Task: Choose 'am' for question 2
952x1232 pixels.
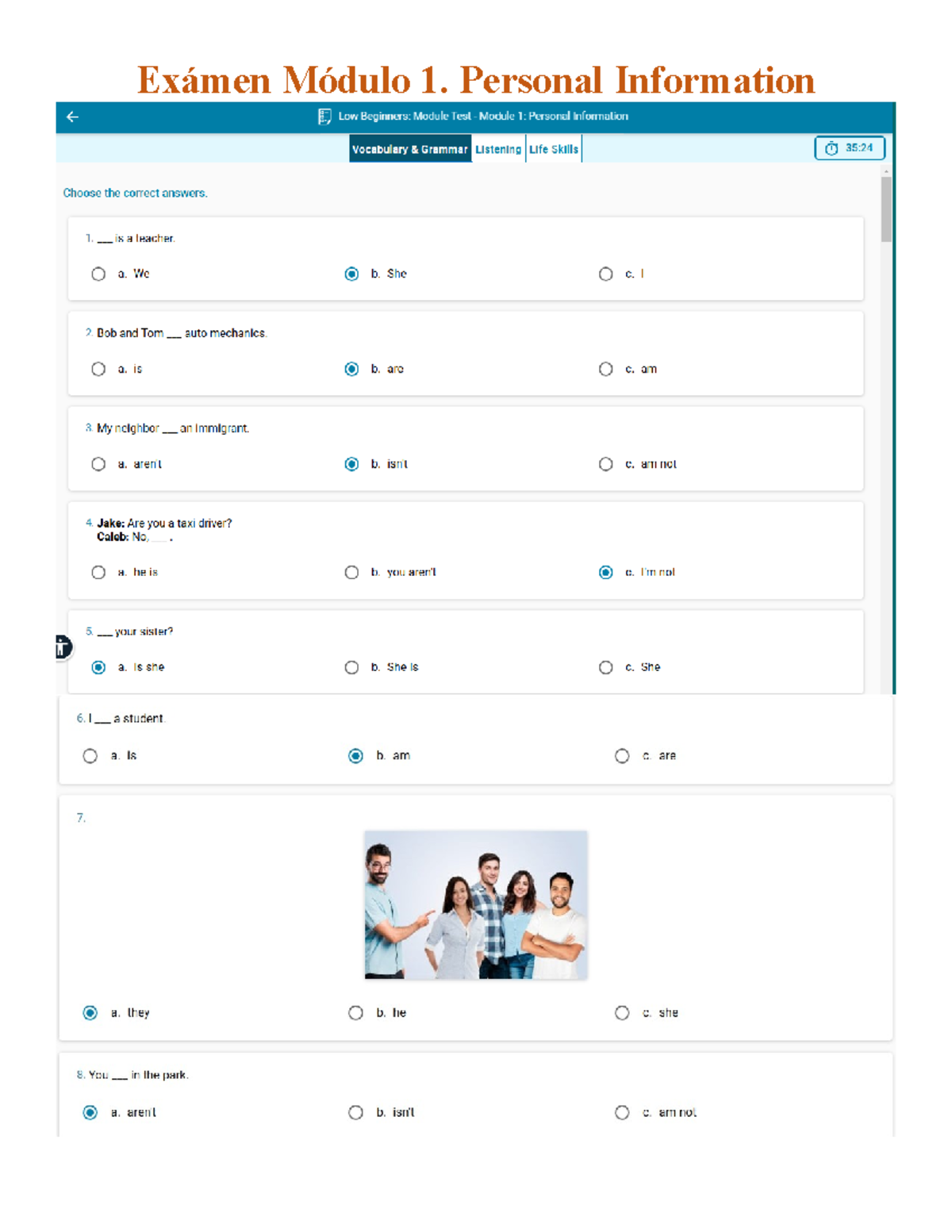Action: [605, 368]
